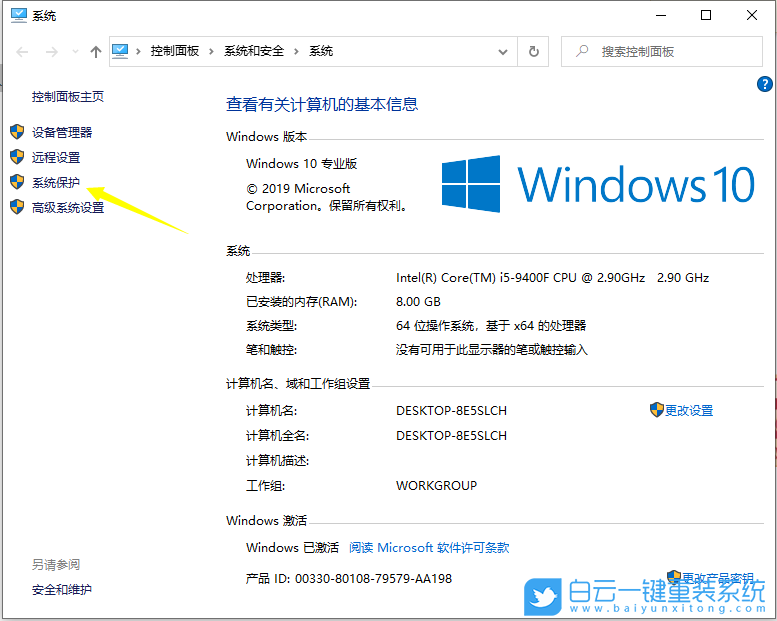Click the shield icon beside 系统保护

coord(17,182)
